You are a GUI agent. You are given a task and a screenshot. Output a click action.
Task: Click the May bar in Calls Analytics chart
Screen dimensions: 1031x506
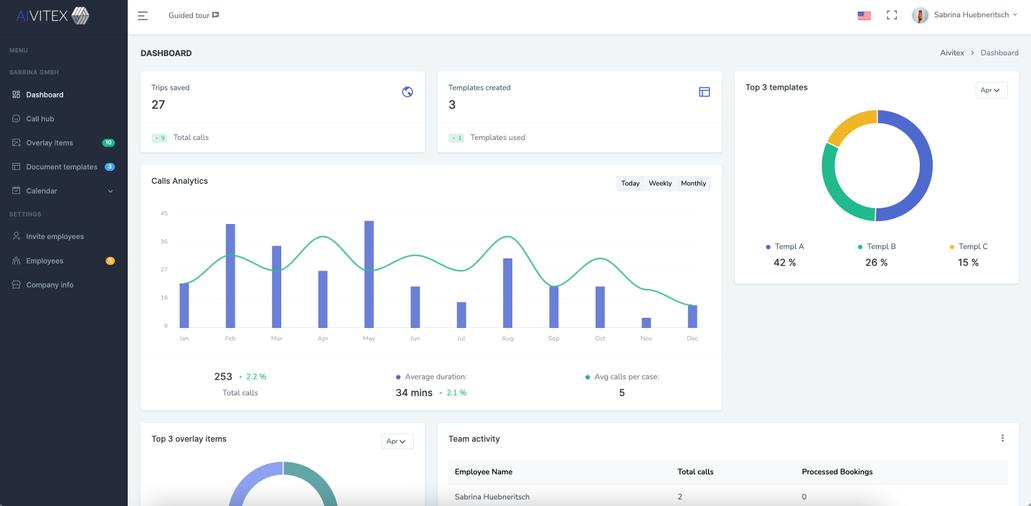pyautogui.click(x=369, y=274)
